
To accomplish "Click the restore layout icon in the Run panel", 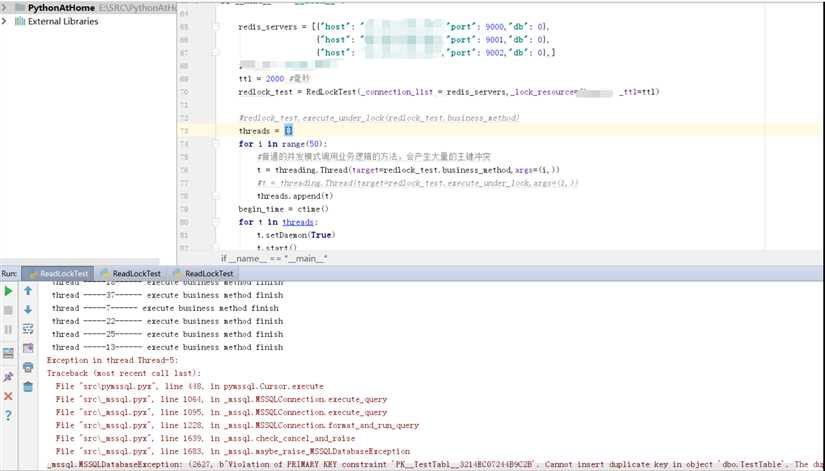I will (x=8, y=353).
